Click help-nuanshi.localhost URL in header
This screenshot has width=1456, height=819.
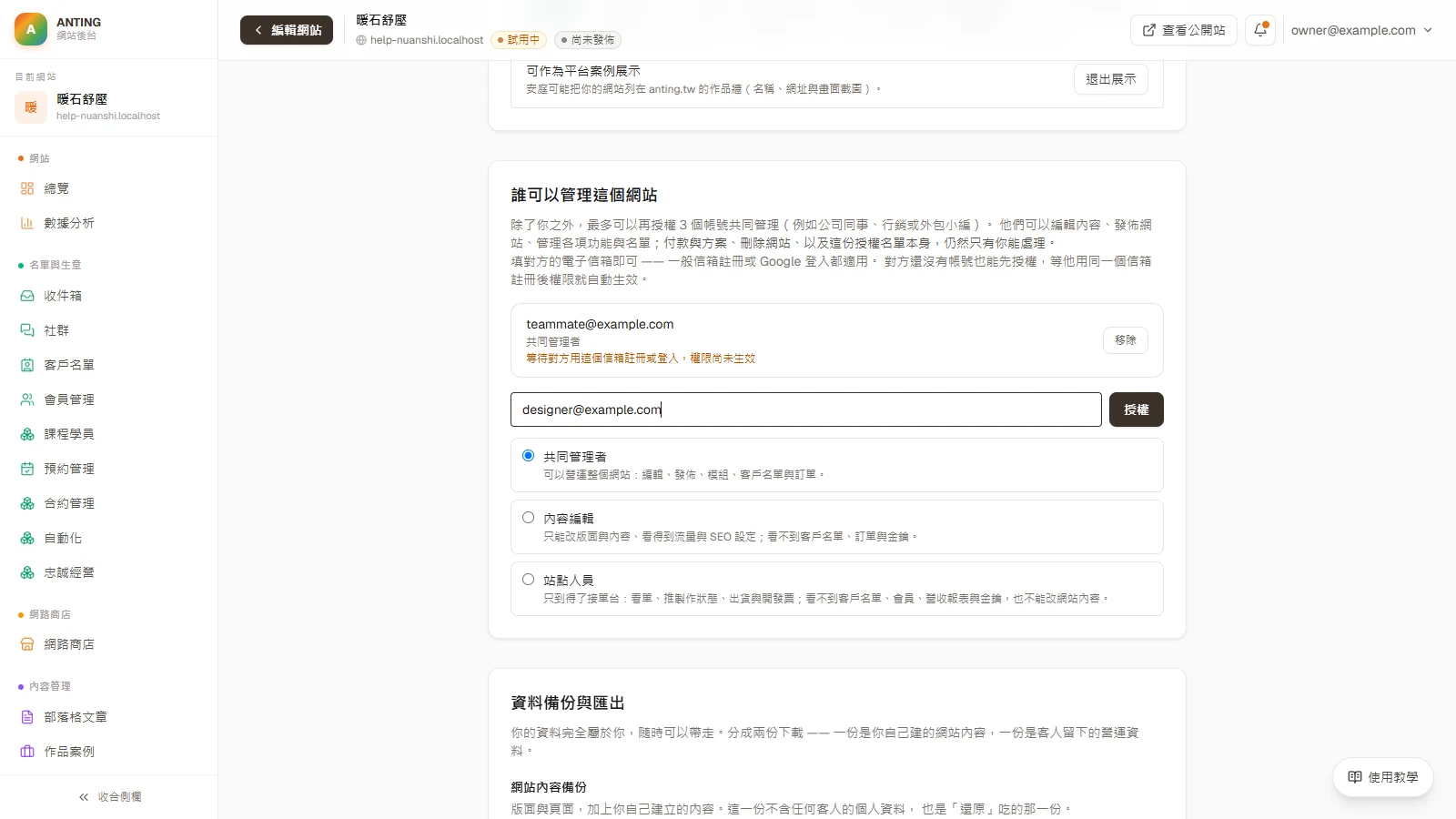[x=427, y=40]
